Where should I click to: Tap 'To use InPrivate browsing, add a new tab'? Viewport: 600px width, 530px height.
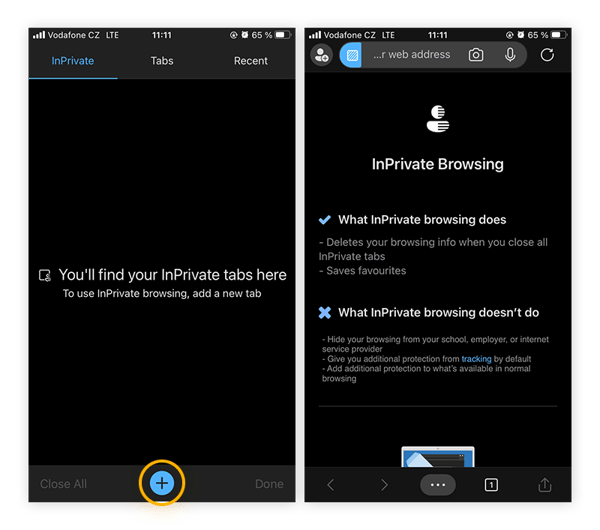tap(162, 294)
